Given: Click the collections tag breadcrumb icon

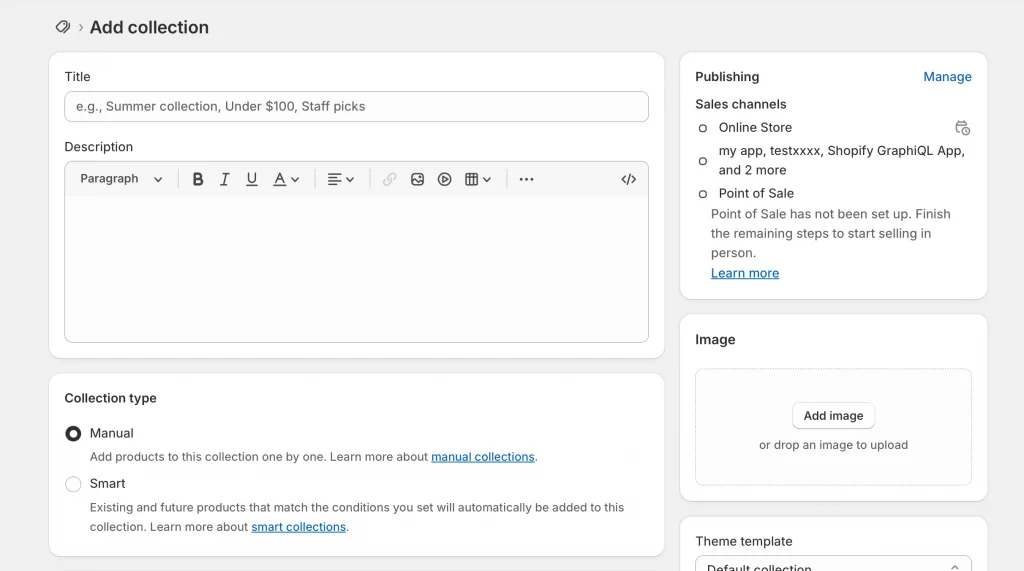Looking at the screenshot, I should click(63, 27).
